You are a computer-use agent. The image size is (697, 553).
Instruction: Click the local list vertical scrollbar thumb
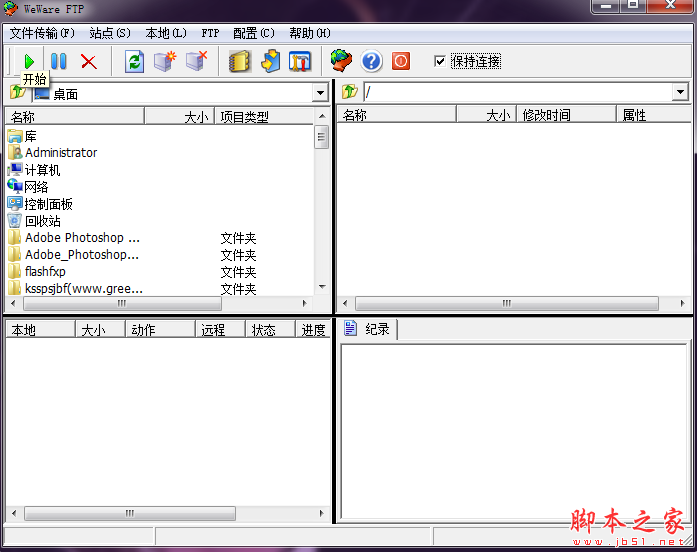pos(321,137)
